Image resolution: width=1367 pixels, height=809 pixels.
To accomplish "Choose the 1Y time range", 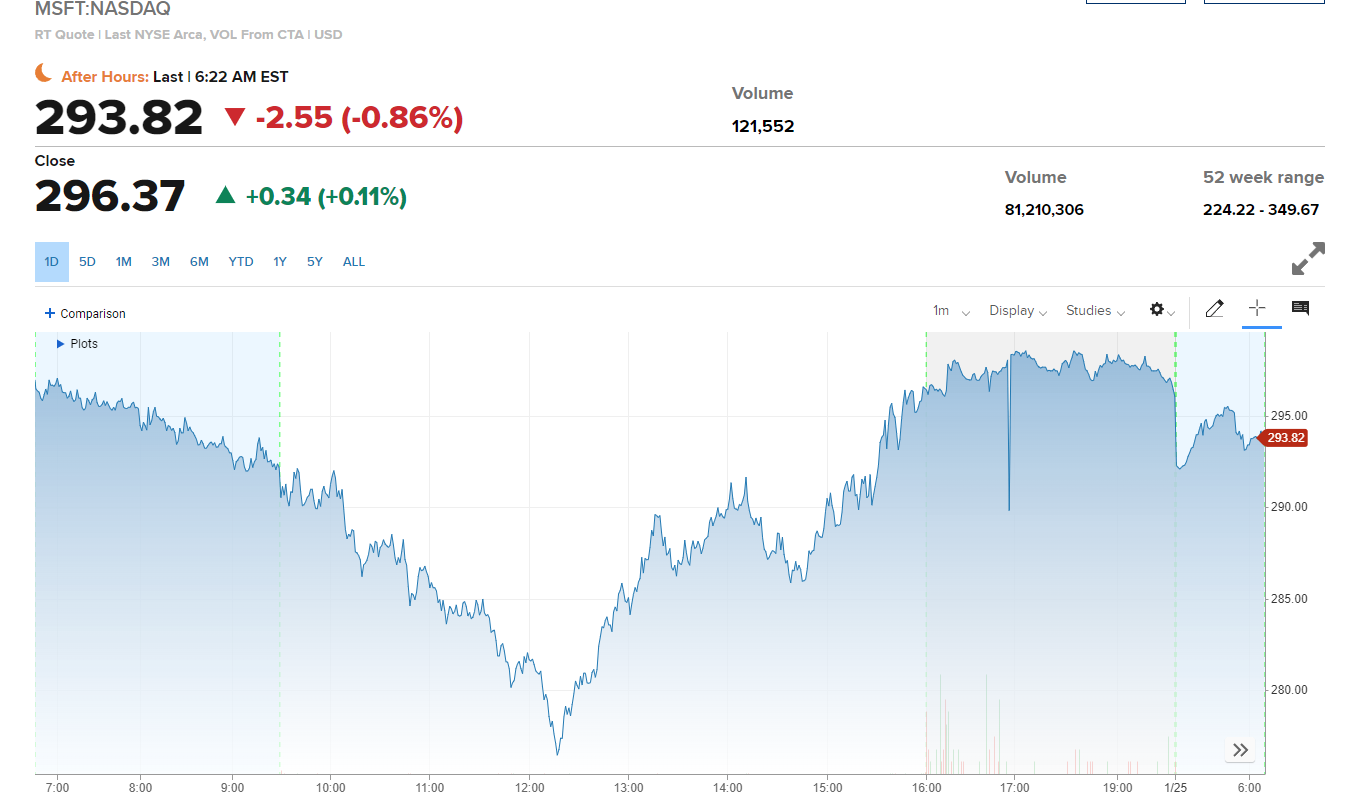I will (x=280, y=262).
